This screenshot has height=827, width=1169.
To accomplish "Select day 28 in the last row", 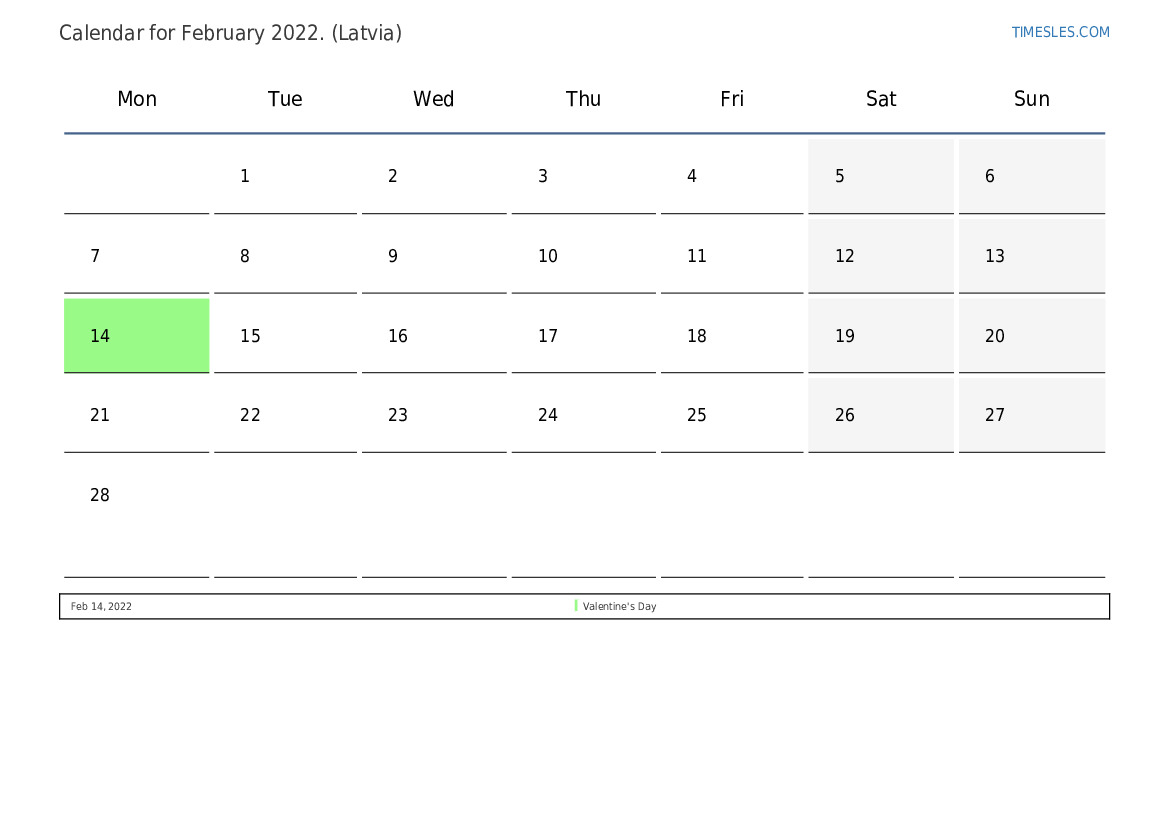I will click(137, 496).
